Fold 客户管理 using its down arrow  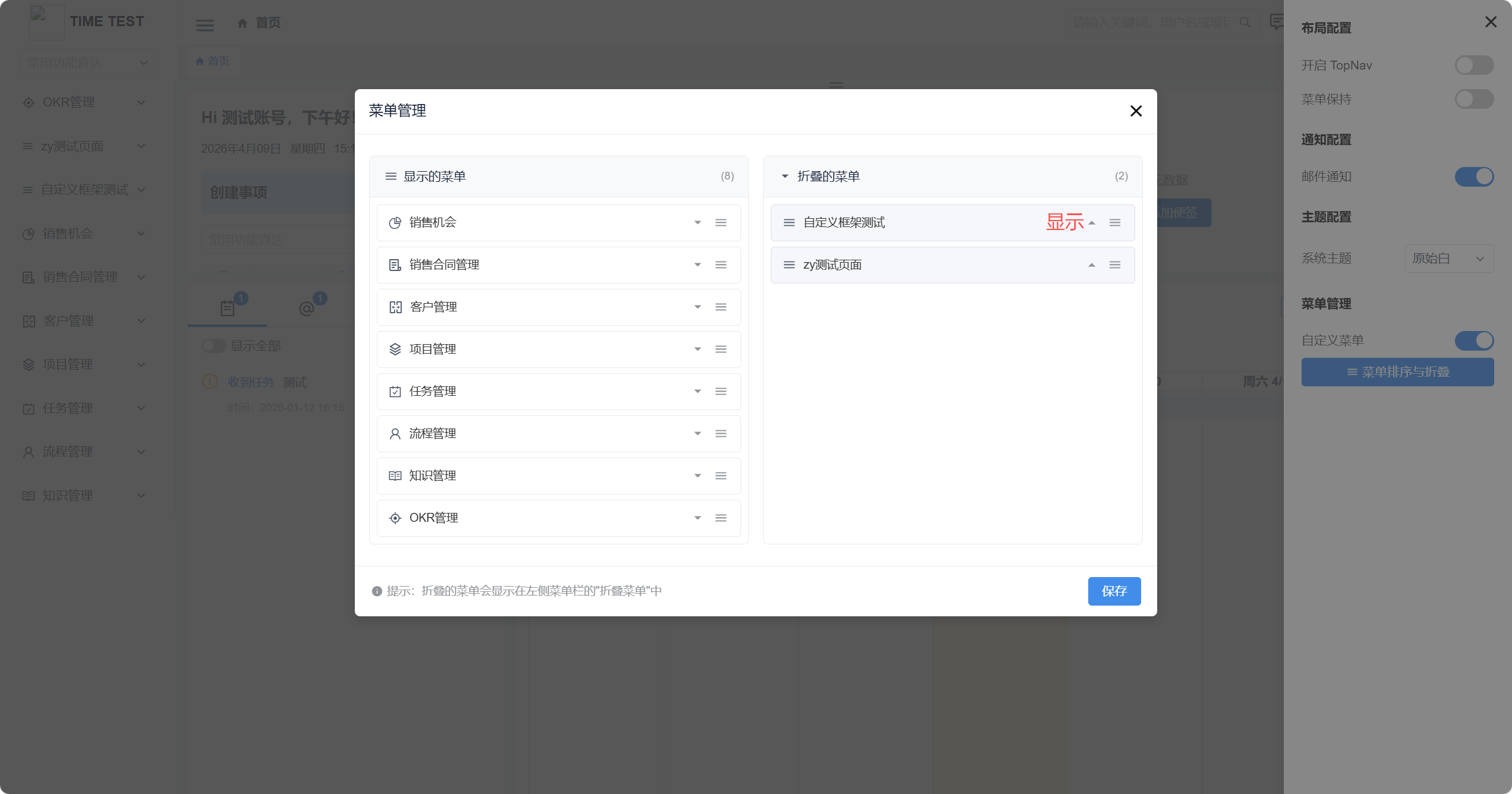[x=698, y=307]
